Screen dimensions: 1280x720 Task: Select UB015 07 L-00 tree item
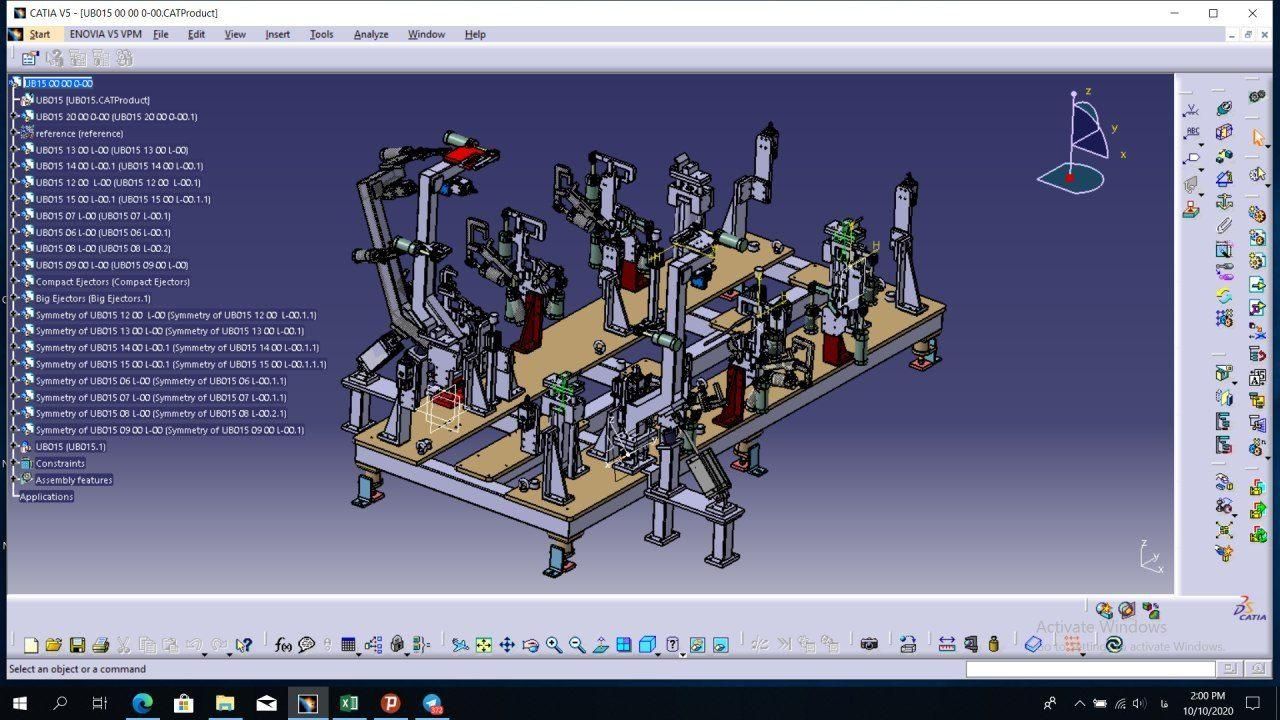coord(103,216)
